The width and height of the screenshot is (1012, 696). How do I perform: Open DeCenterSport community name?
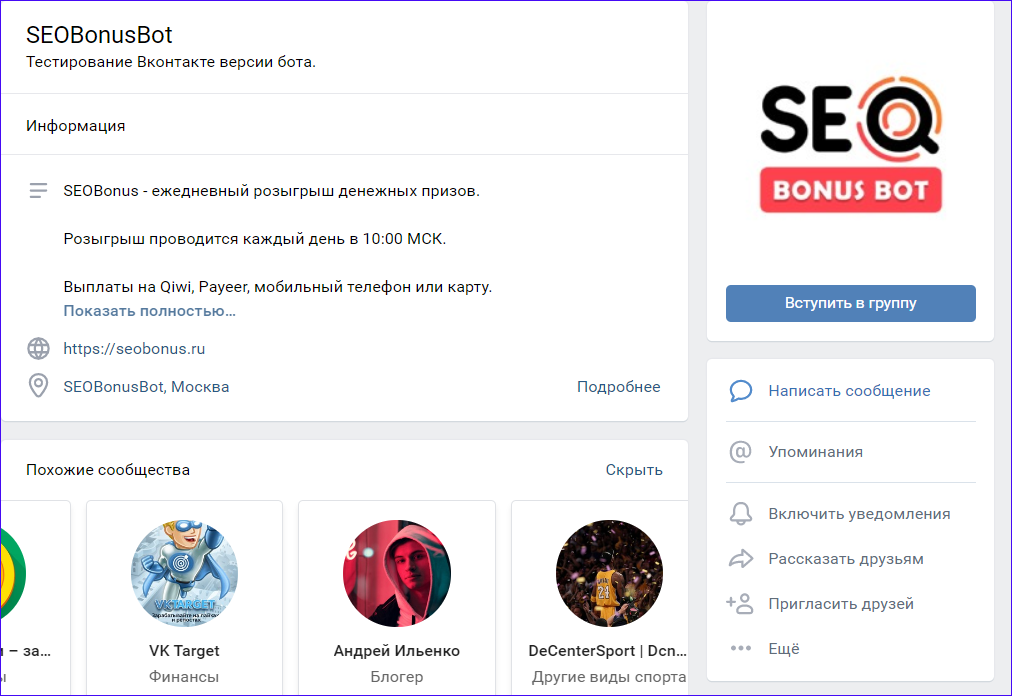[607, 651]
